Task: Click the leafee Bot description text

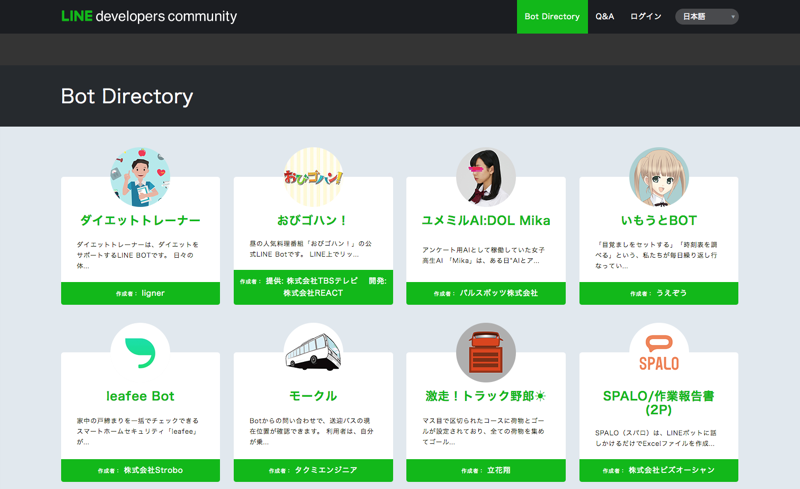Action: tap(138, 431)
